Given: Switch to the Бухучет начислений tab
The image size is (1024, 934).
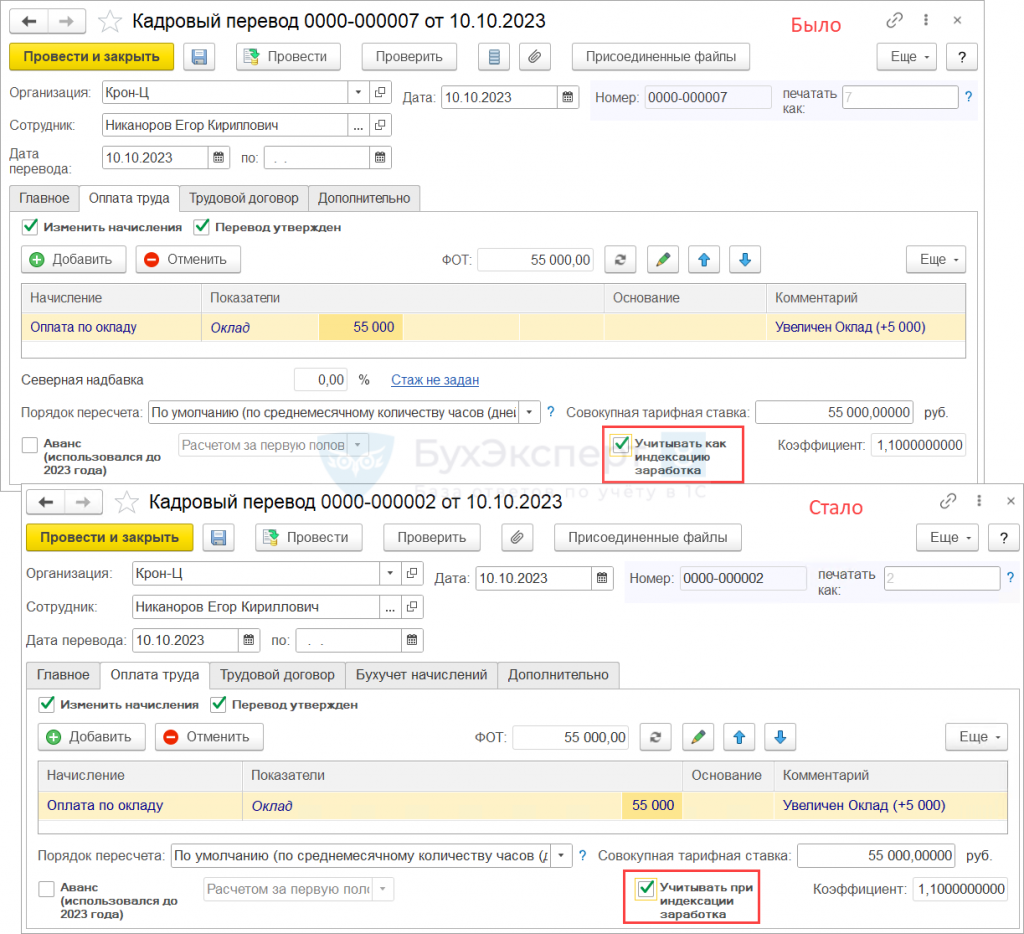Looking at the screenshot, I should coord(421,675).
